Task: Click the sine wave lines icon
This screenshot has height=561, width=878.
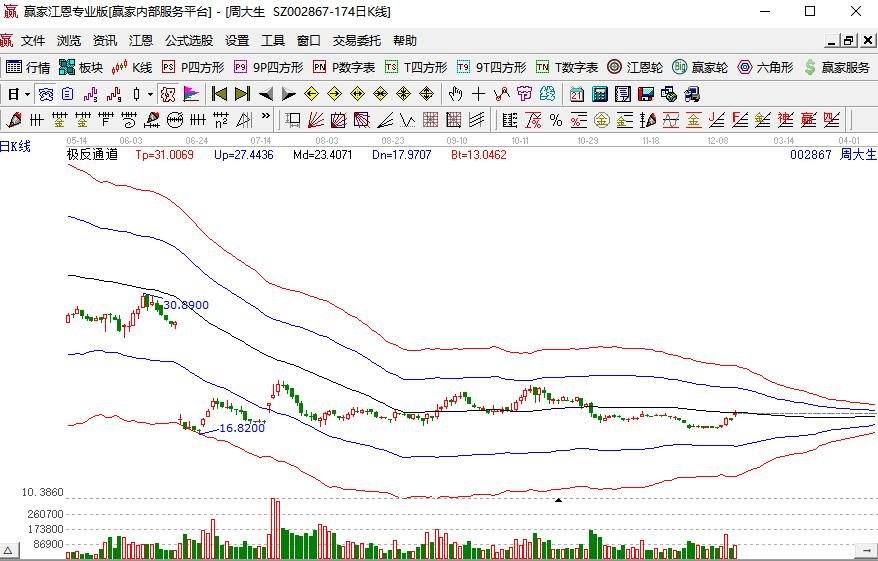Action: pyautogui.click(x=670, y=120)
